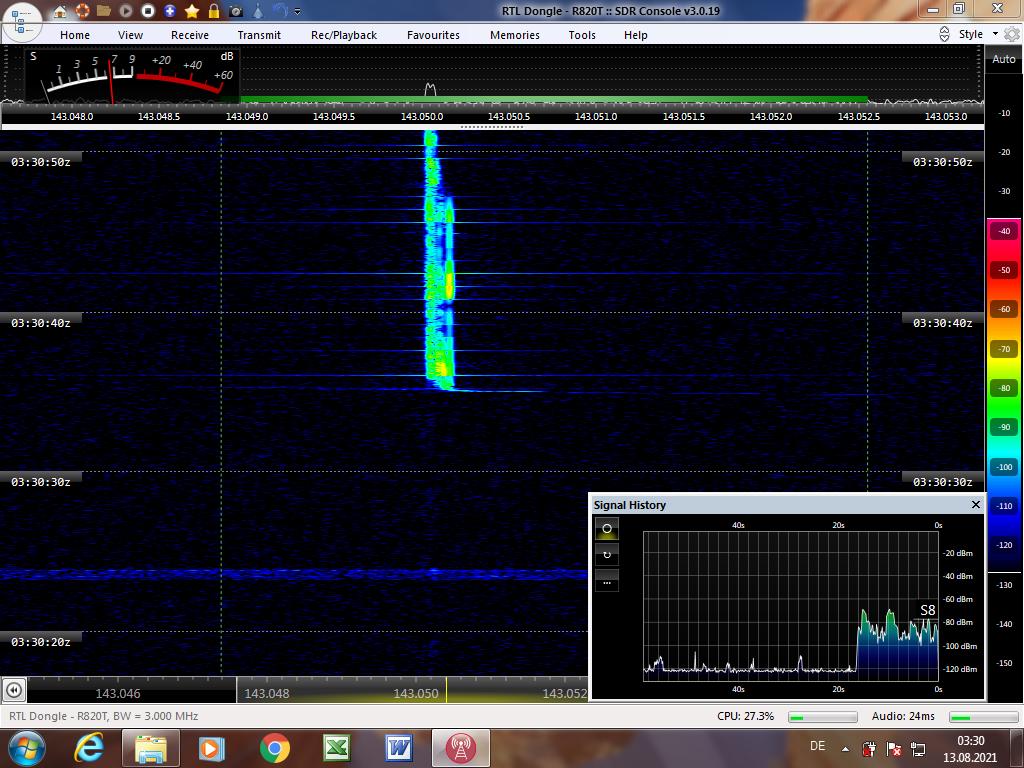Click the options gear icon by Style
This screenshot has width=1024, height=768.
pos(1012,35)
